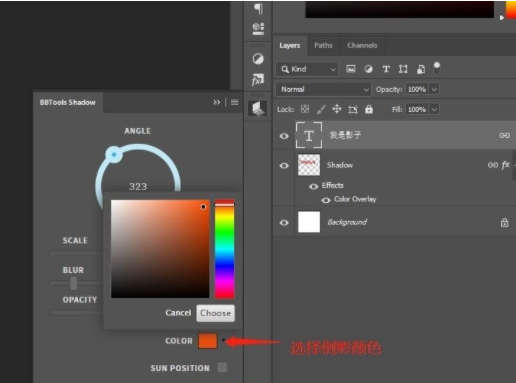Toggle the Color Overlay effect visibility
The image size is (516, 383).
(326, 200)
